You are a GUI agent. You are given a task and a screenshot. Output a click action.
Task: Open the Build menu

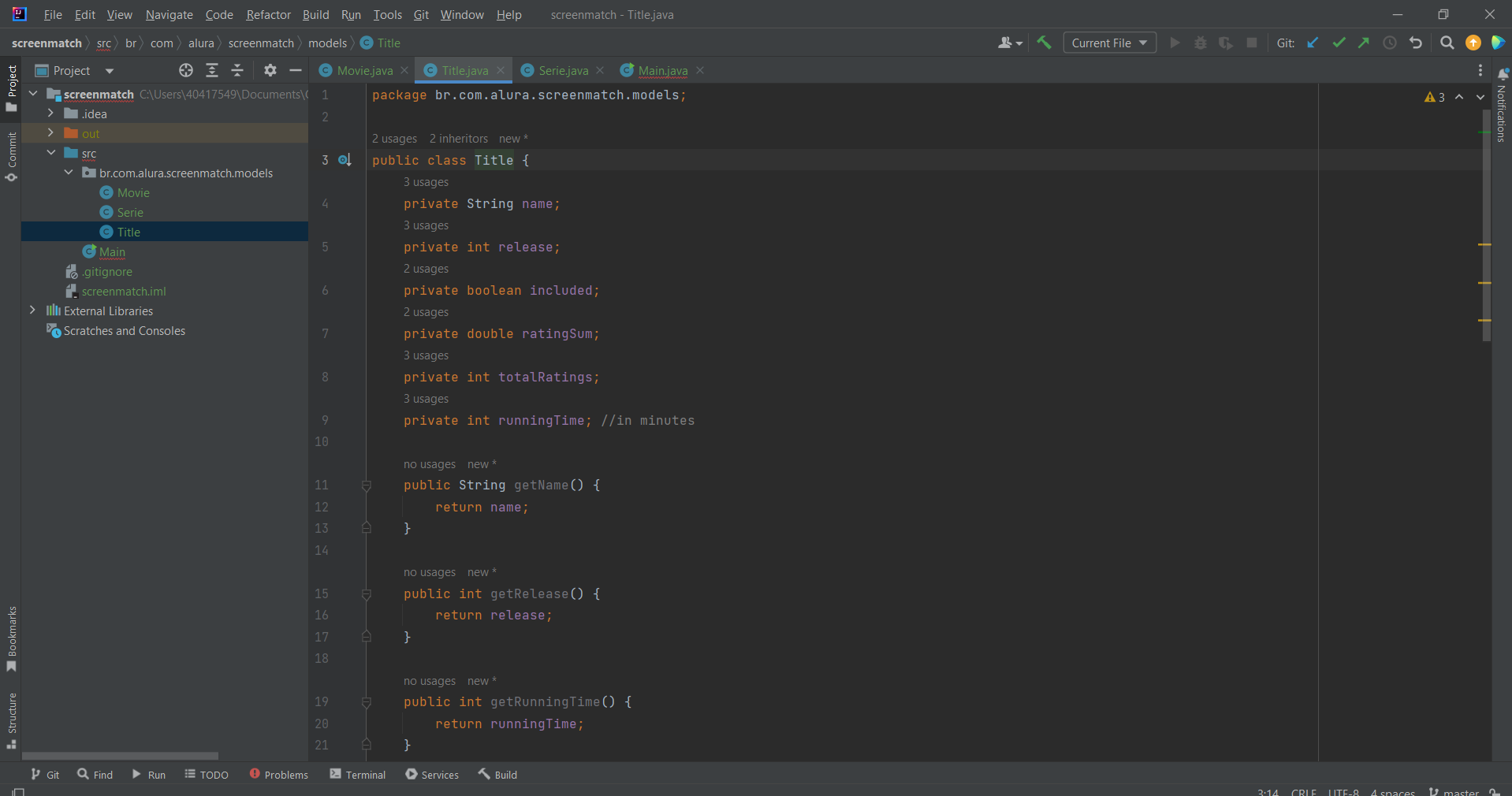315,14
